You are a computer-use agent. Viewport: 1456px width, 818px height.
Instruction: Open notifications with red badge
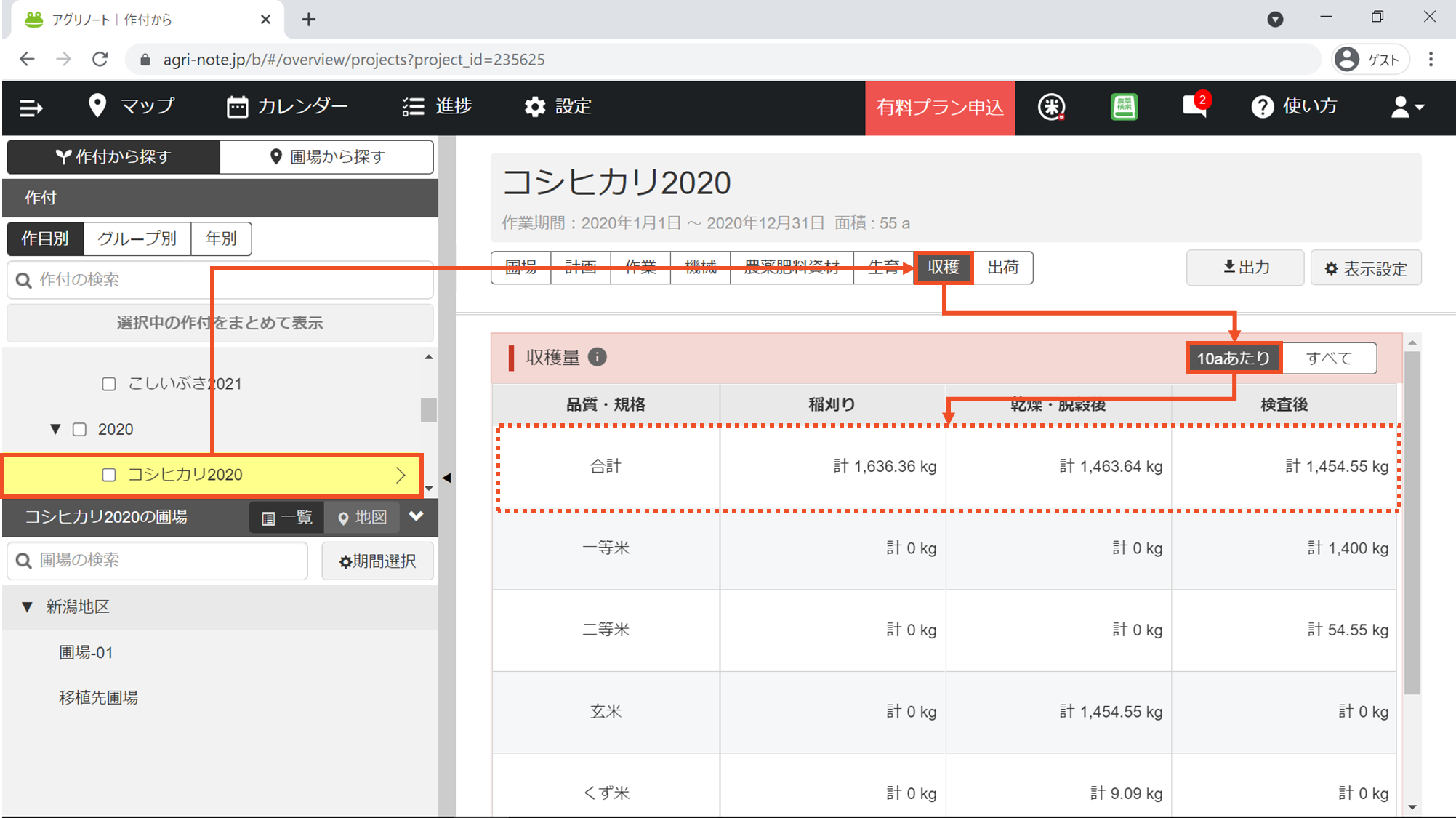(1194, 106)
